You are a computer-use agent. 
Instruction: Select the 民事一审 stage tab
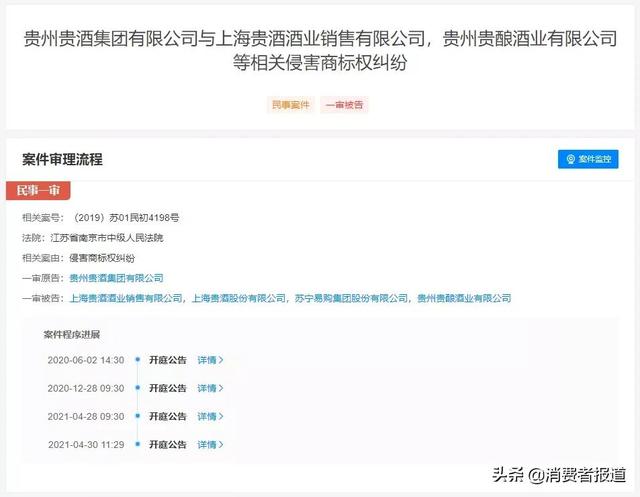(38, 191)
